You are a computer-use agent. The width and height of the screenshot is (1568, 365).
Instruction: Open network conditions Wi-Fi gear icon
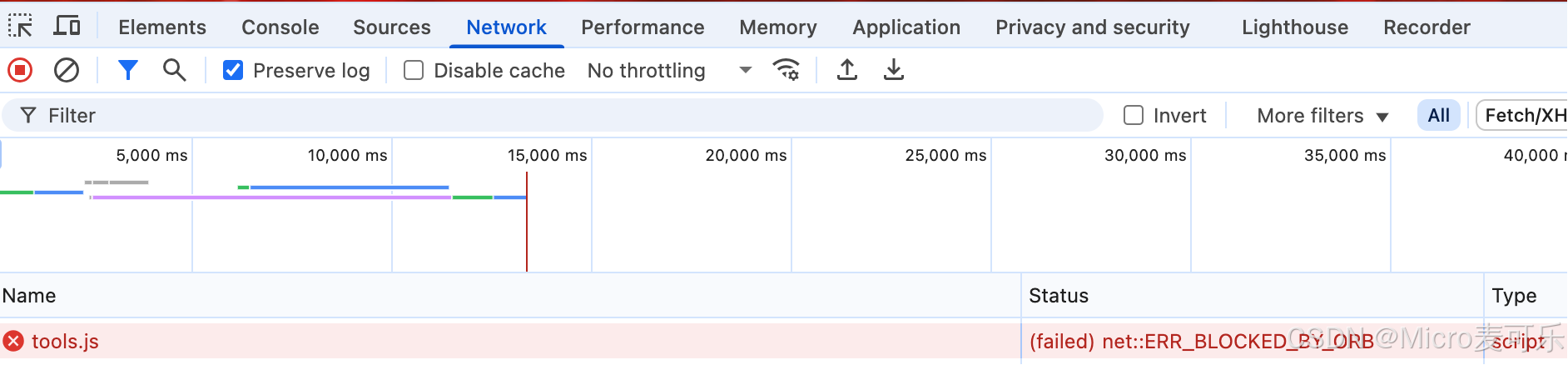[786, 71]
